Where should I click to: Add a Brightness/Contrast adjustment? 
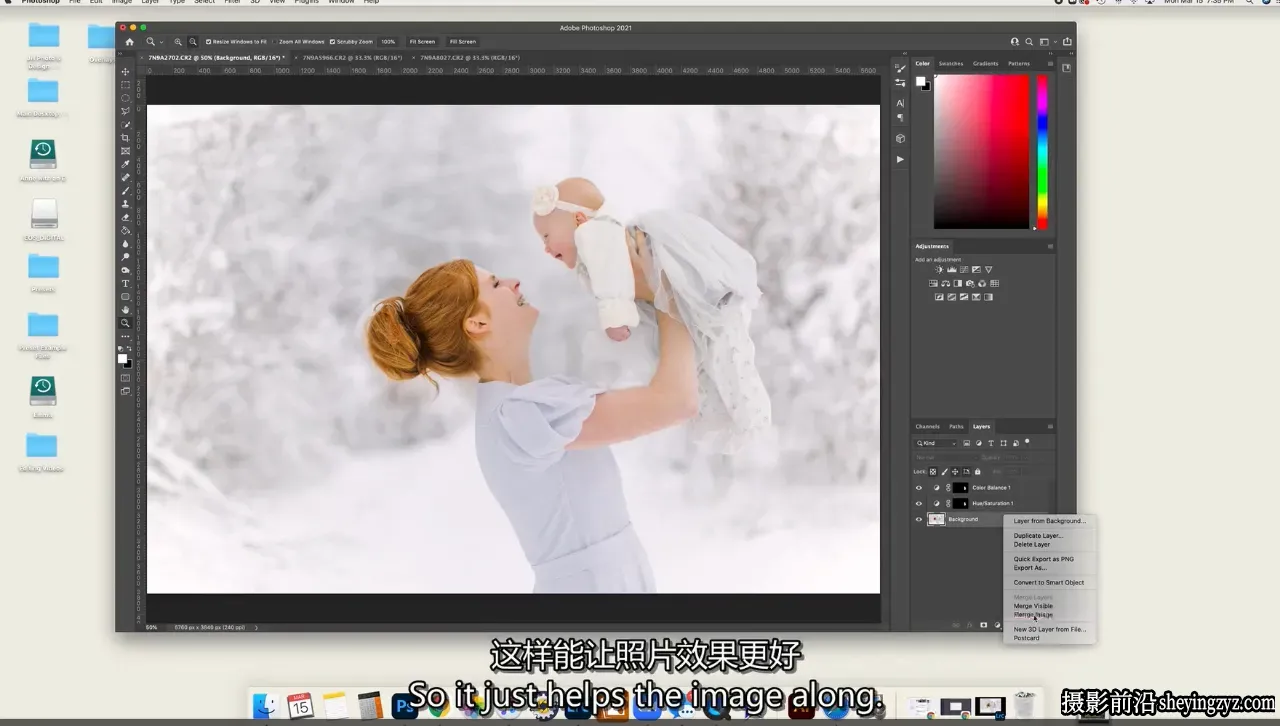pyautogui.click(x=939, y=270)
